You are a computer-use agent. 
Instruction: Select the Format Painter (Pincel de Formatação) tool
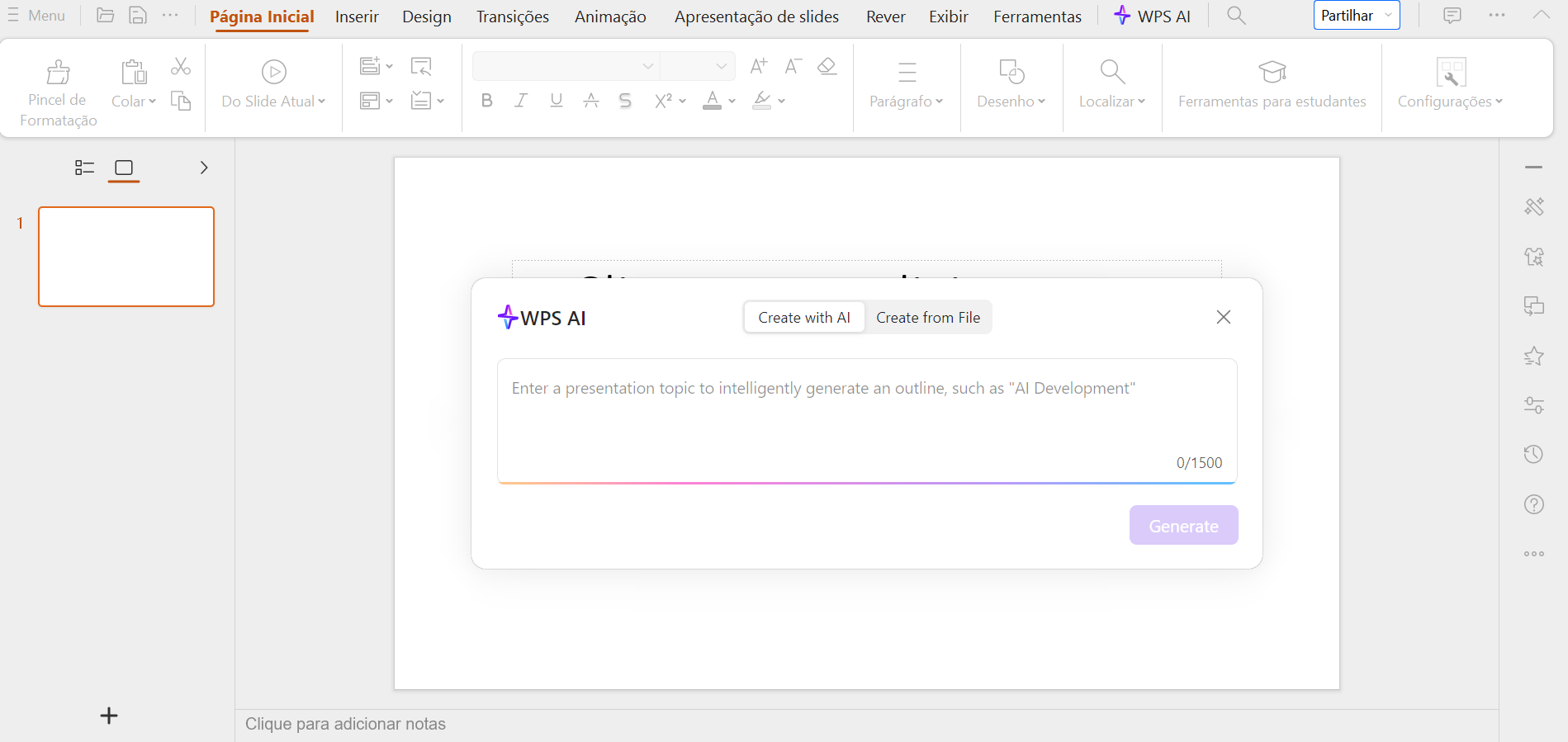[58, 92]
